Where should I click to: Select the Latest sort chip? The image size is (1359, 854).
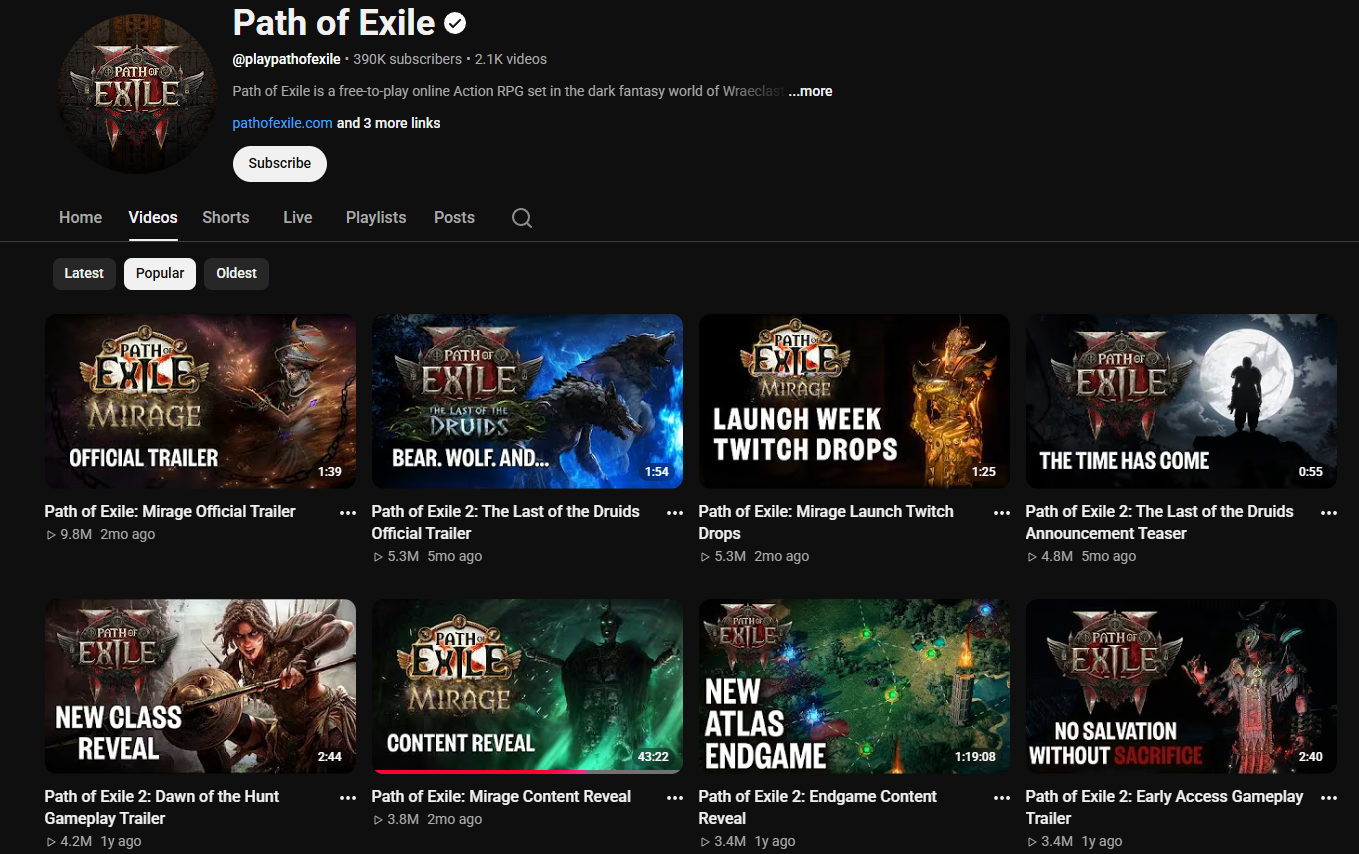pyautogui.click(x=84, y=273)
